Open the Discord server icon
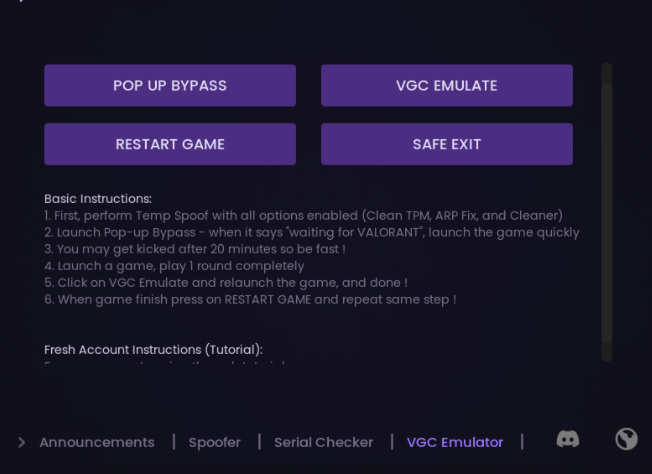This screenshot has width=652, height=474. (568, 439)
